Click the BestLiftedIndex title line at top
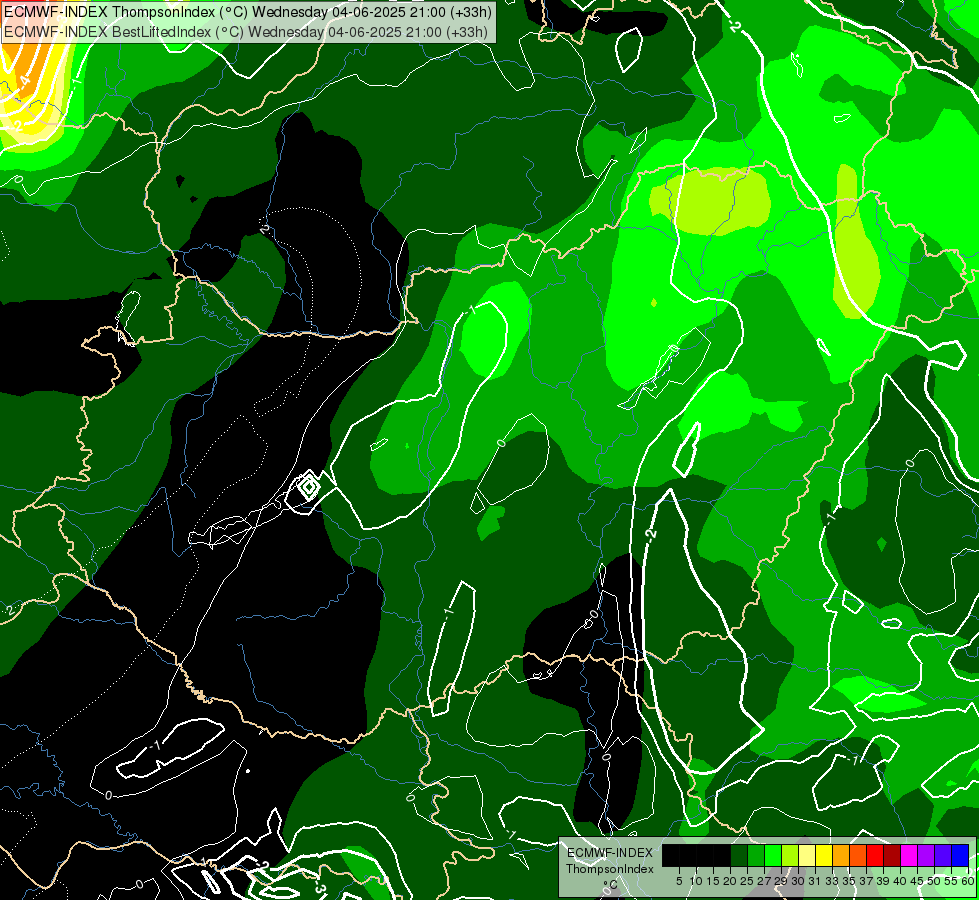 (x=245, y=32)
